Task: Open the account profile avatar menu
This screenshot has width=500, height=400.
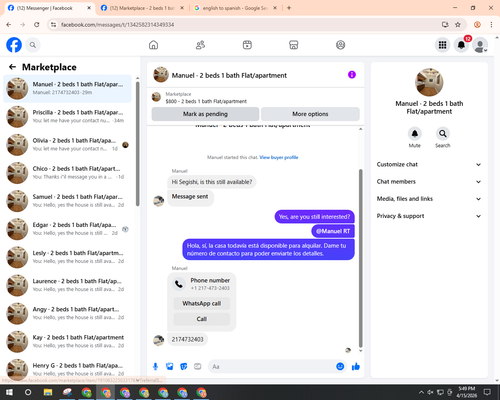Action: click(480, 45)
